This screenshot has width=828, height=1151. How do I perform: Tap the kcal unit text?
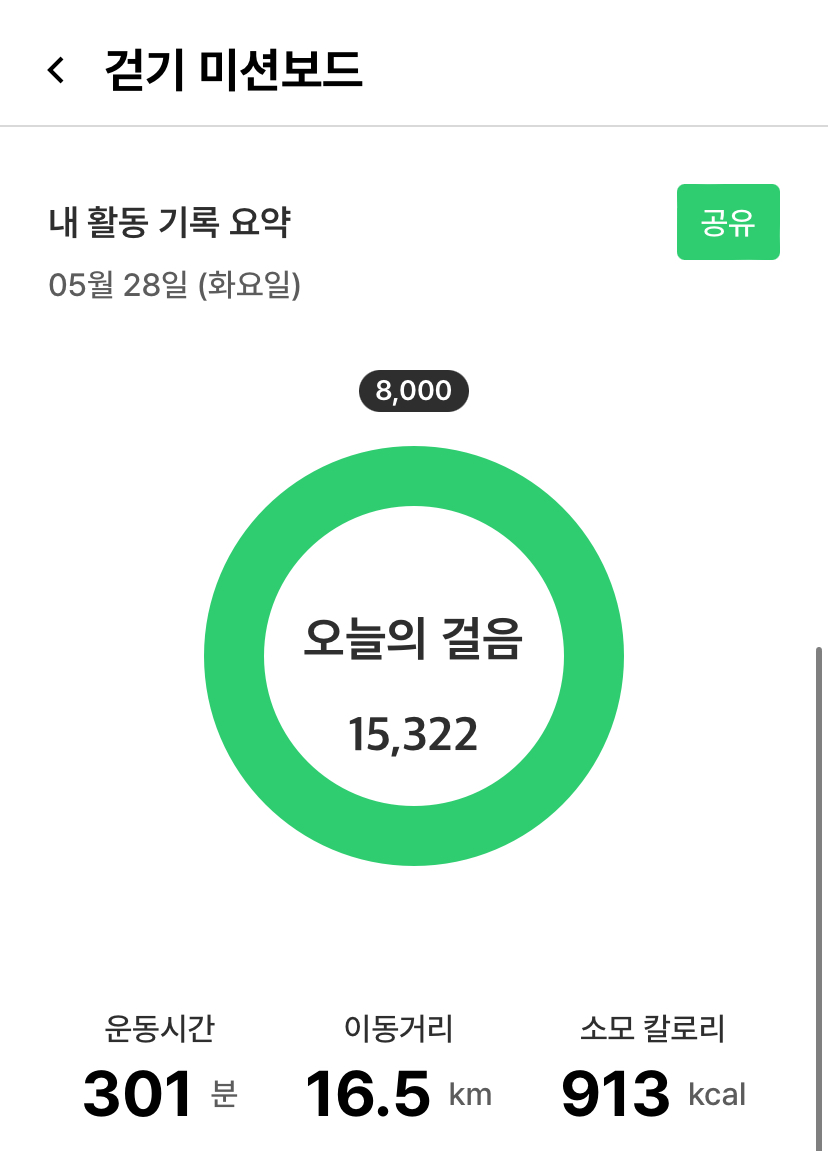coord(716,1095)
